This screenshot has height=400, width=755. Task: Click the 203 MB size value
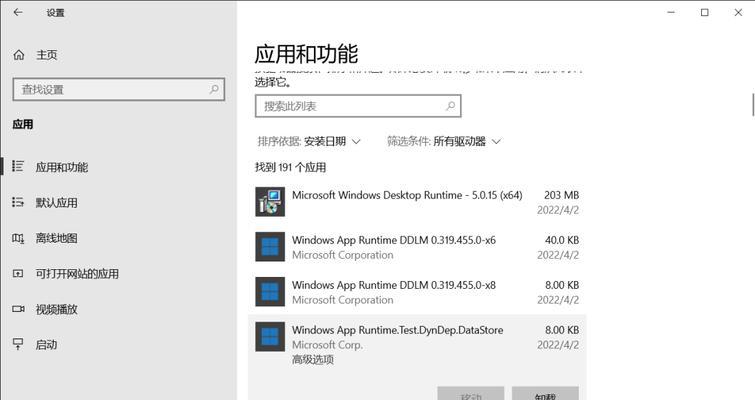(x=561, y=195)
